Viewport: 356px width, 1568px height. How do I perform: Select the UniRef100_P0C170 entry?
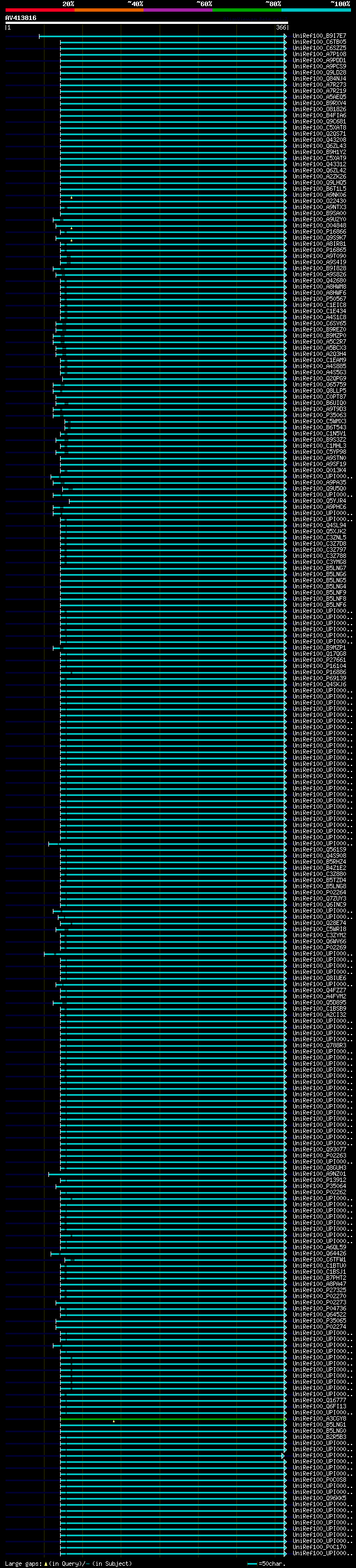[319, 1547]
